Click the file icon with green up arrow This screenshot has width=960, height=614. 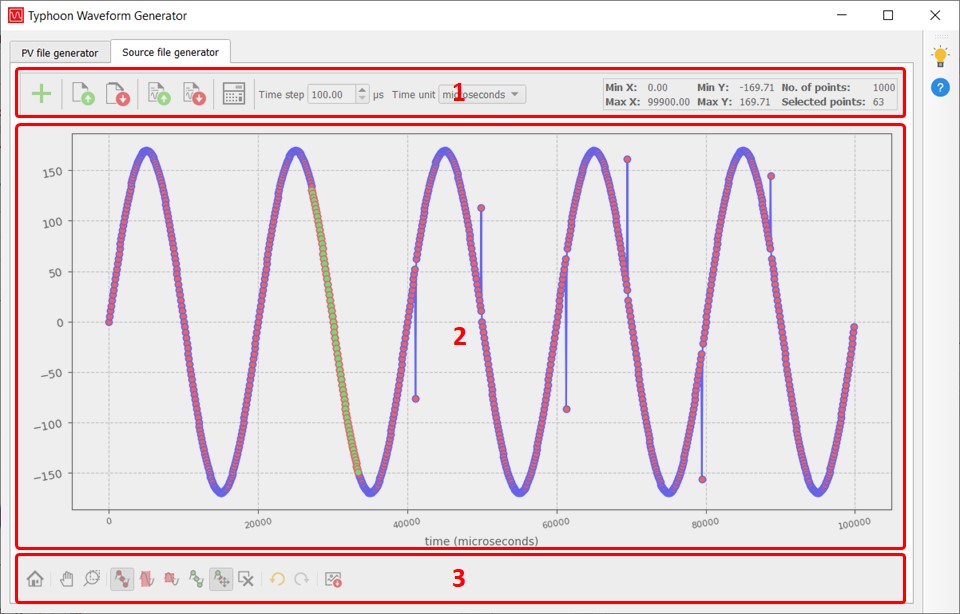pos(85,95)
